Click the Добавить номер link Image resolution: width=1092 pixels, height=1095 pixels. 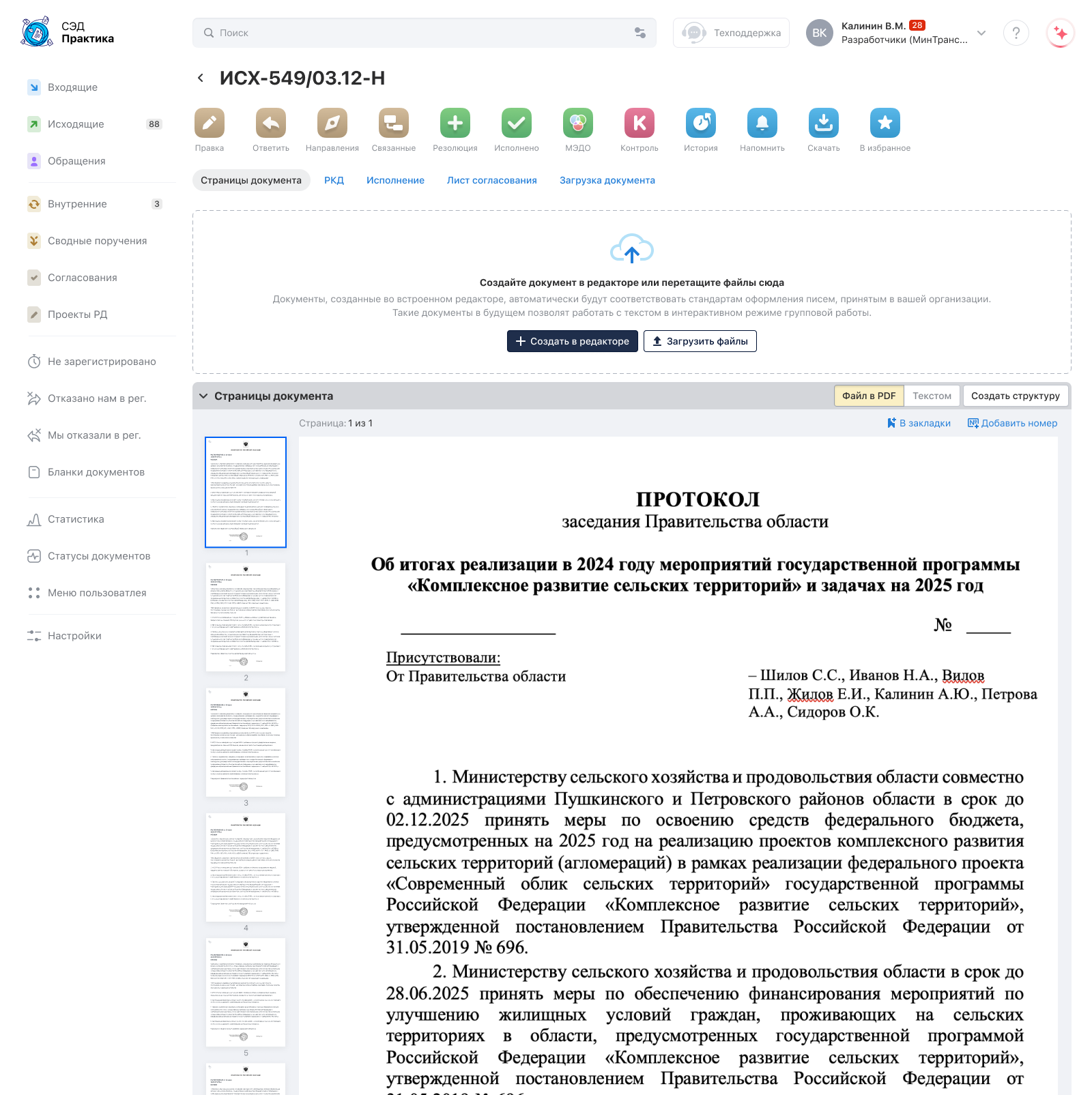point(1013,423)
